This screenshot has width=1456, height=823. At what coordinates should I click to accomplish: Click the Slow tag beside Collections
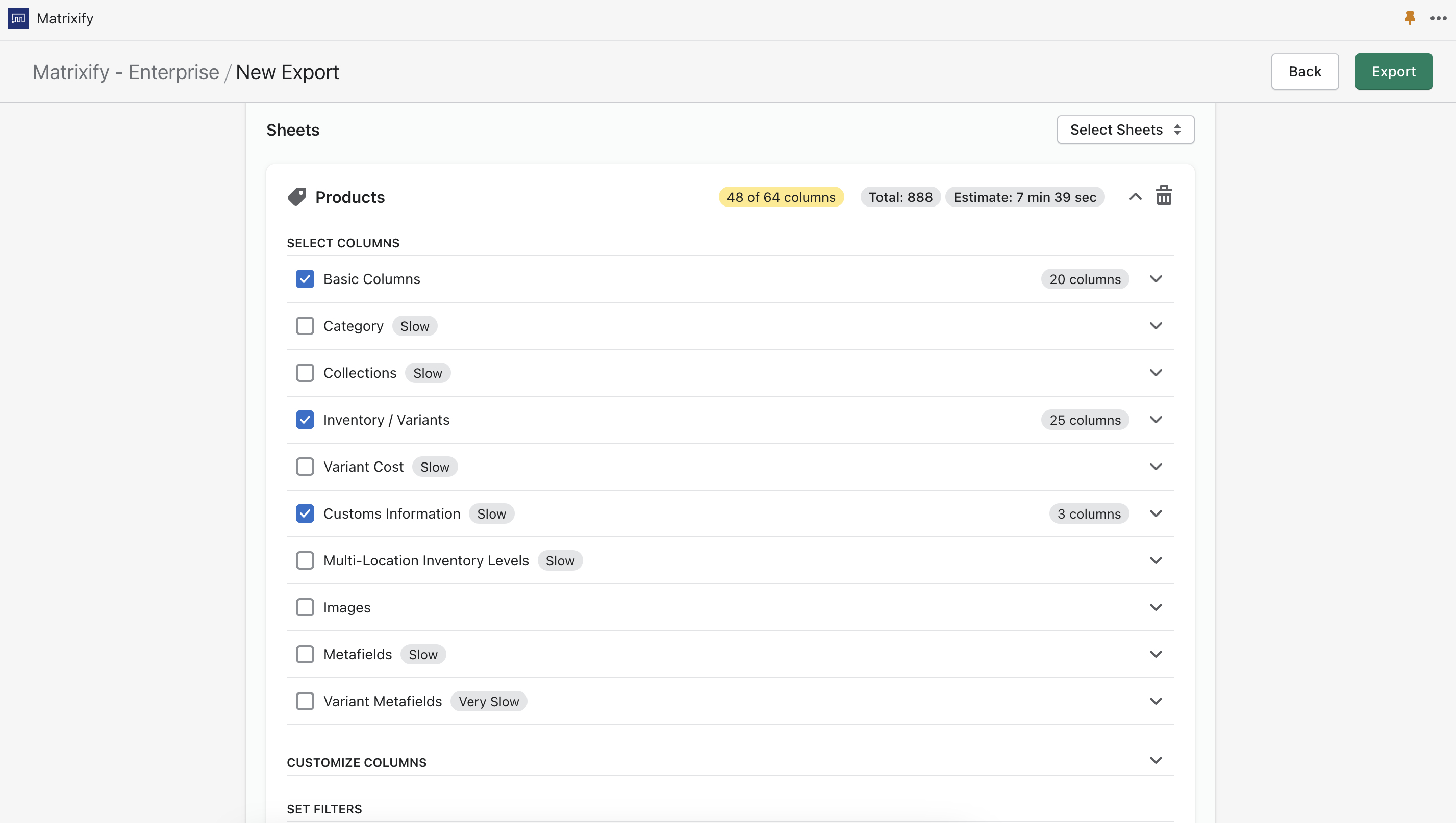(x=428, y=373)
